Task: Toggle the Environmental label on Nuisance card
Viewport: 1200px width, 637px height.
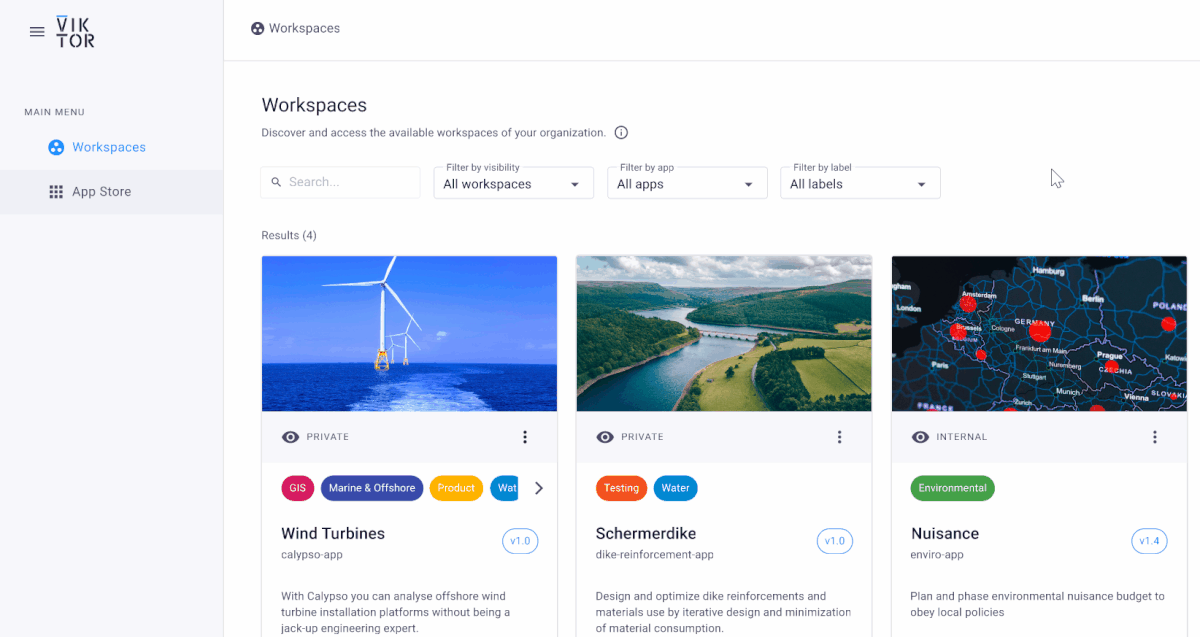Action: pos(952,488)
